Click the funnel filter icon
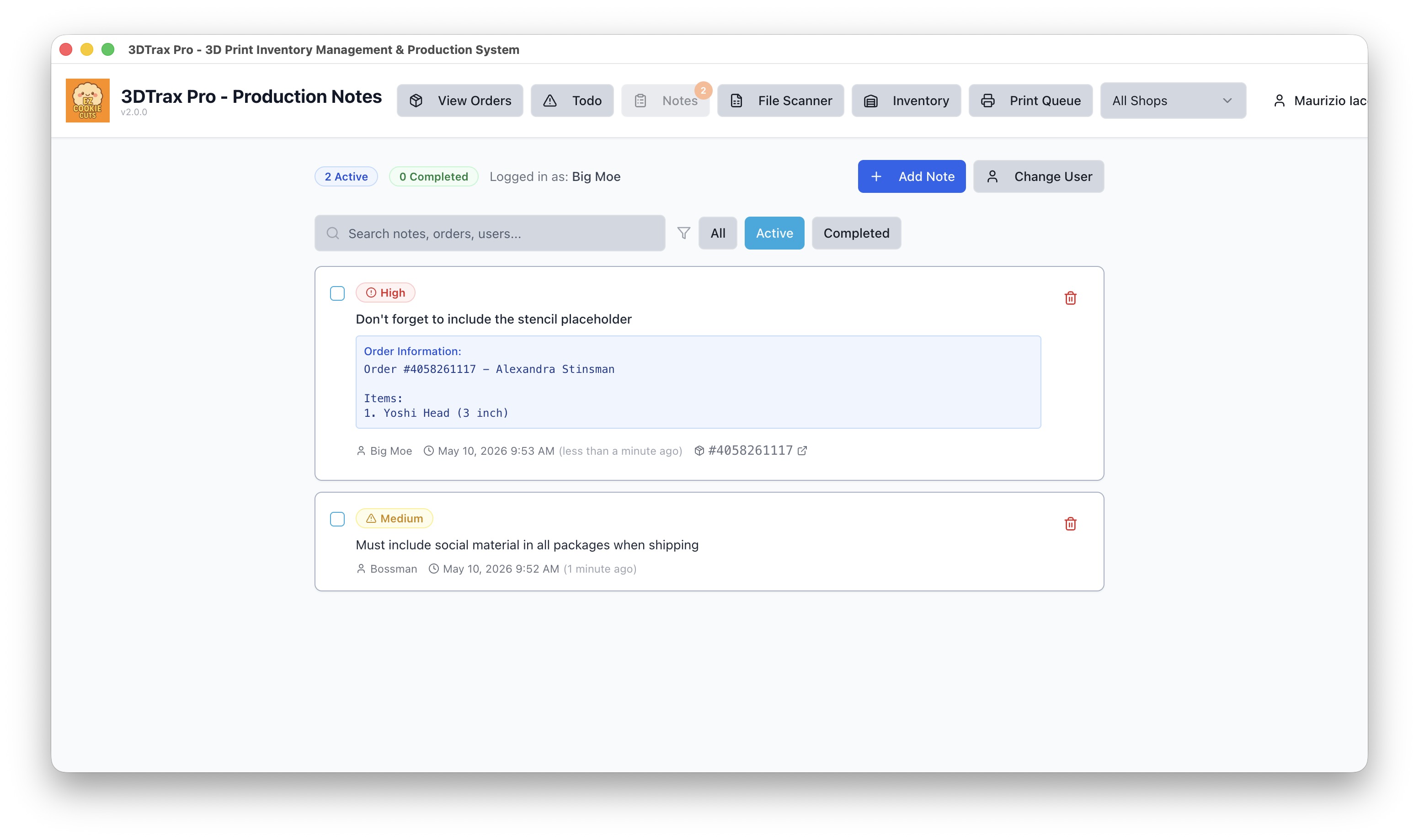 click(x=683, y=233)
